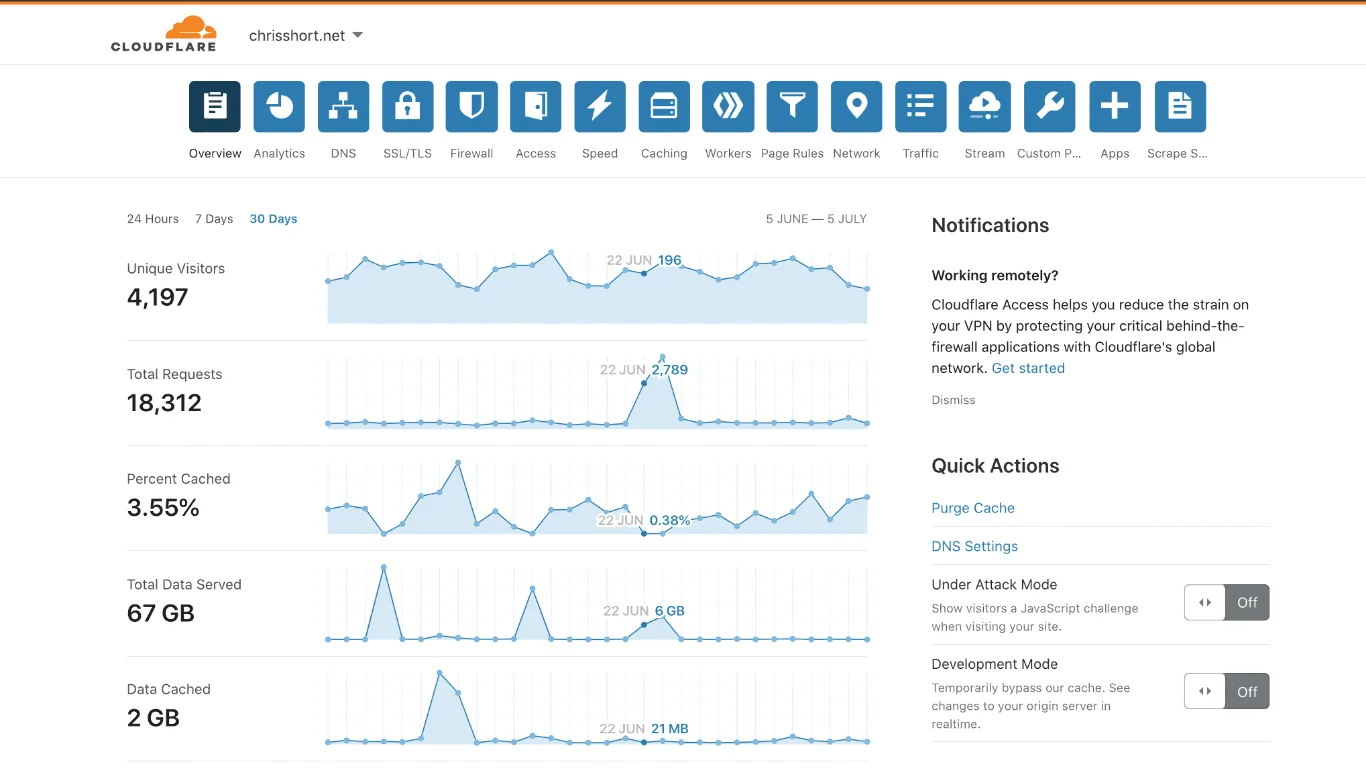Open the Access door icon
This screenshot has width=1366, height=769.
click(535, 107)
